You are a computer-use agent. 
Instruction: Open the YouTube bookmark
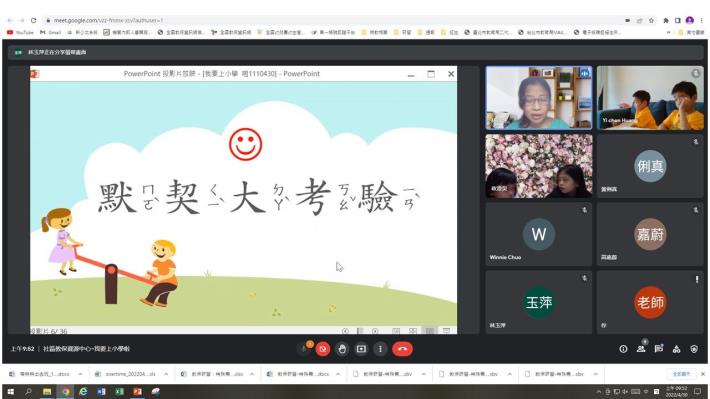point(20,32)
